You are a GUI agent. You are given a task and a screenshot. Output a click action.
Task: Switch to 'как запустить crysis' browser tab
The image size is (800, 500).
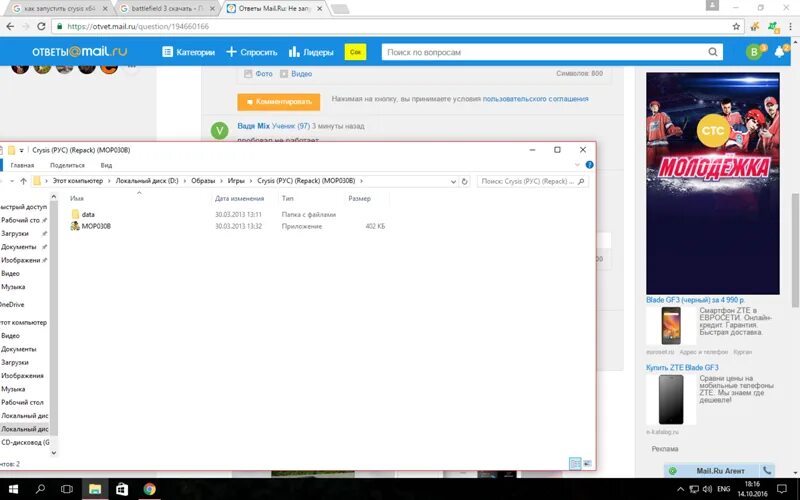(x=60, y=9)
